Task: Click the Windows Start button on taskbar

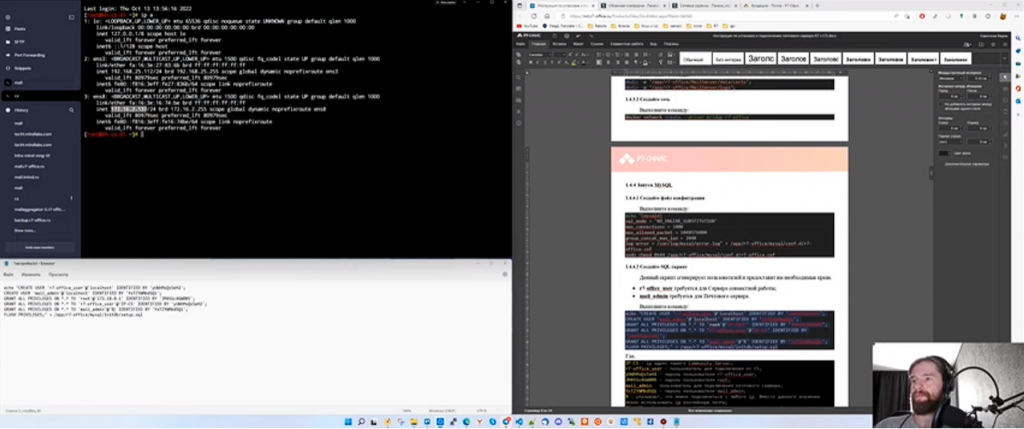Action: point(347,422)
